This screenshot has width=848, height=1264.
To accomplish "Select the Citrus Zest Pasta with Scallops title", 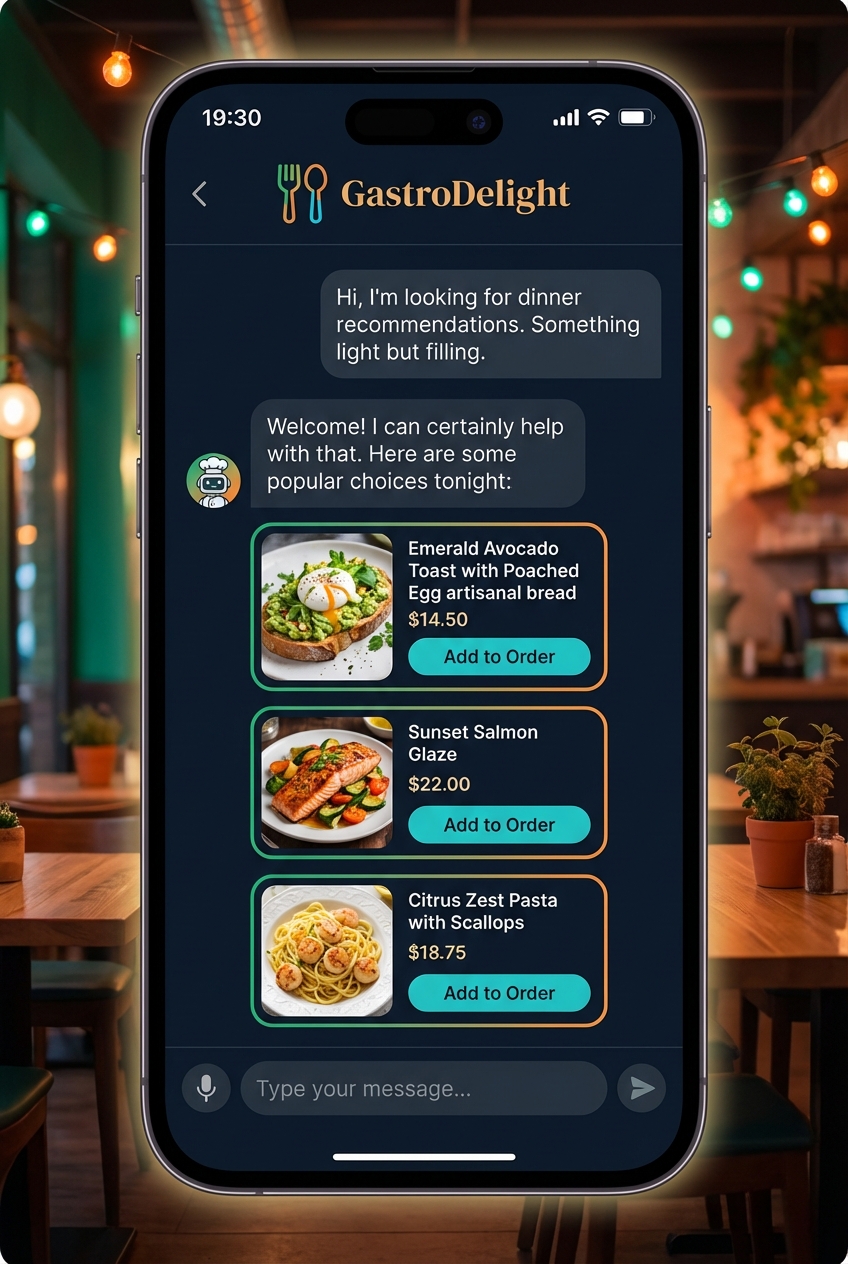I will [x=483, y=911].
